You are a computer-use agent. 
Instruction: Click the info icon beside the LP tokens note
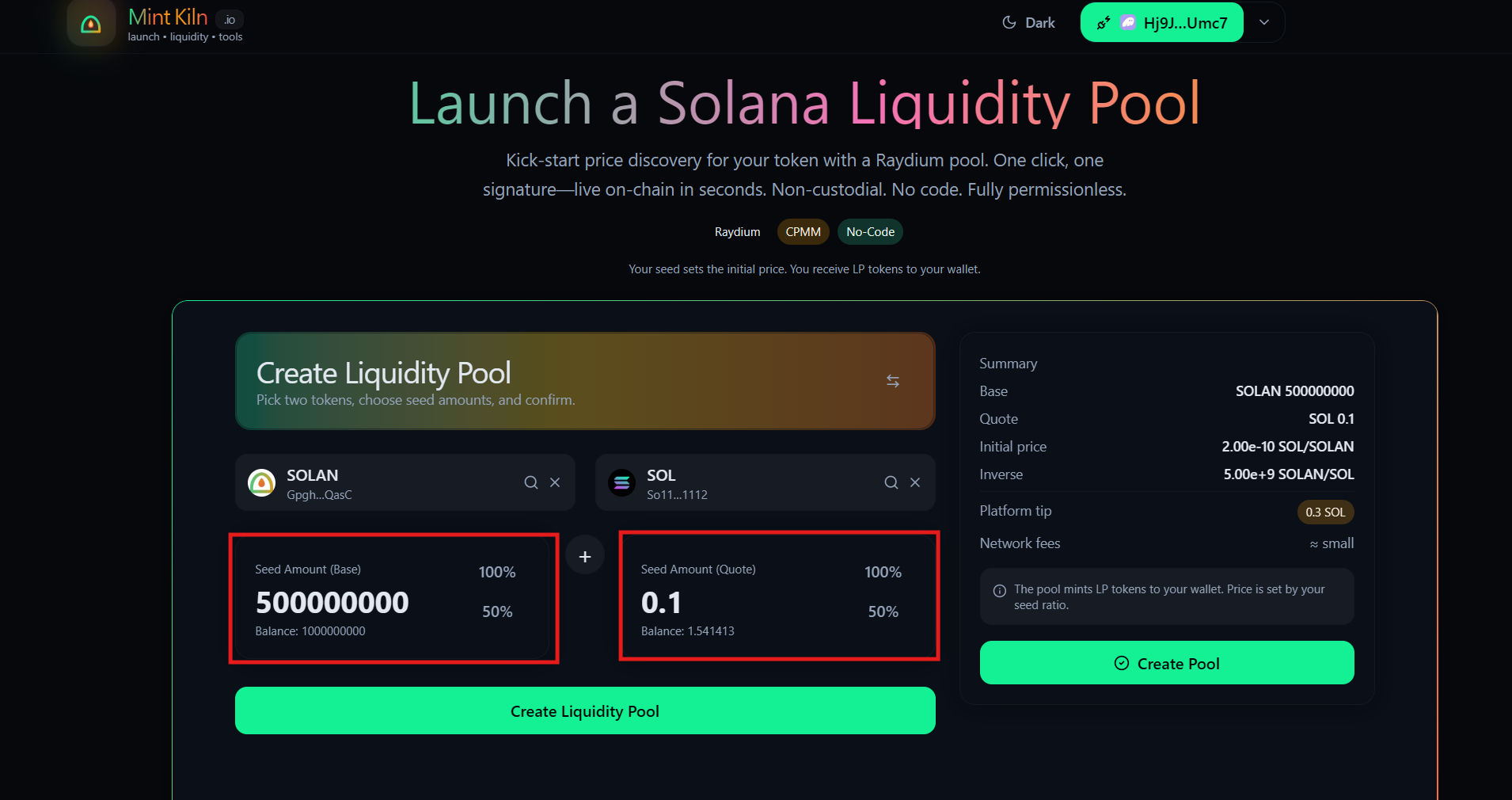pyautogui.click(x=998, y=589)
